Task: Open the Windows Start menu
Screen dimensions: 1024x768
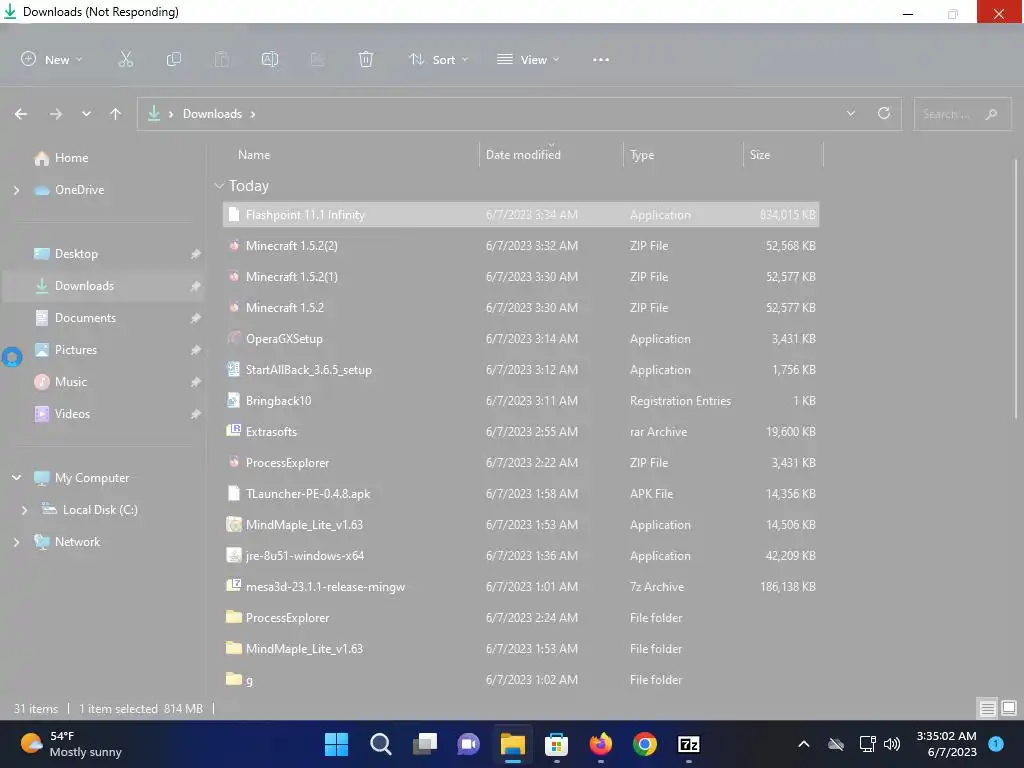Action: click(337, 744)
